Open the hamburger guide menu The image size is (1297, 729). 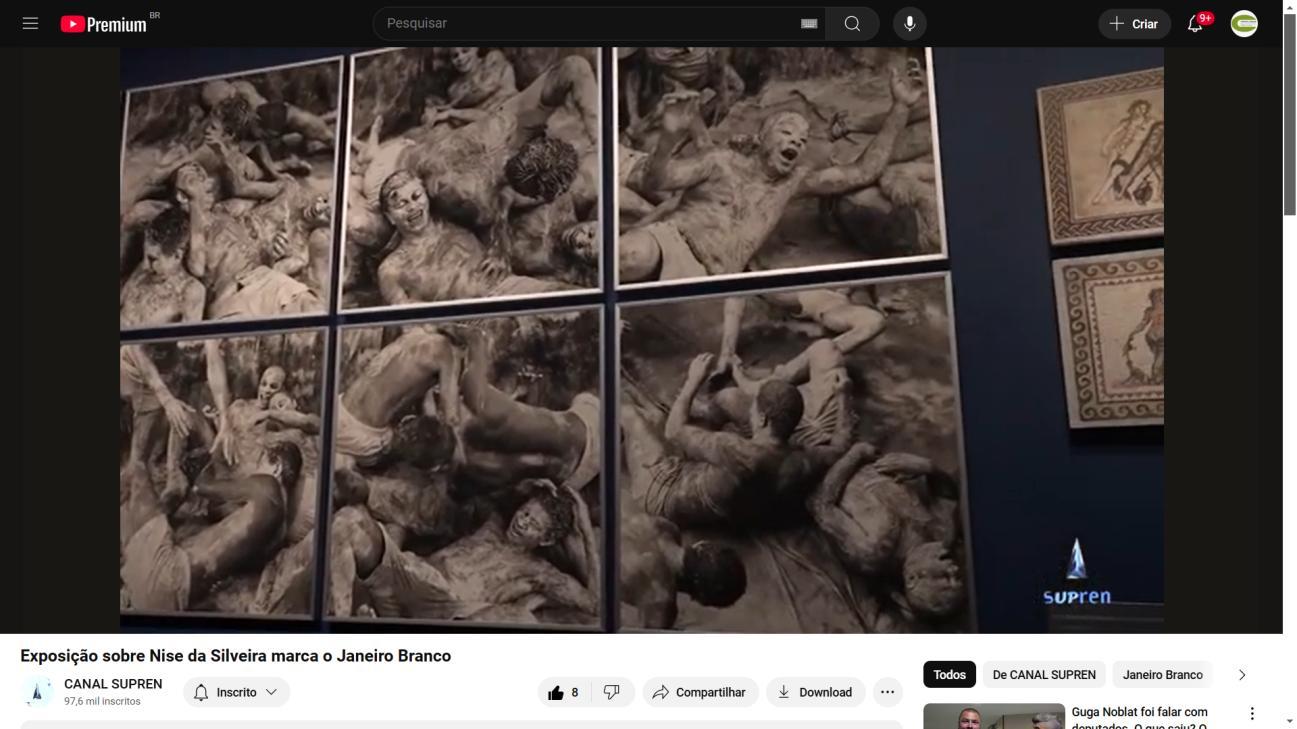[x=30, y=23]
